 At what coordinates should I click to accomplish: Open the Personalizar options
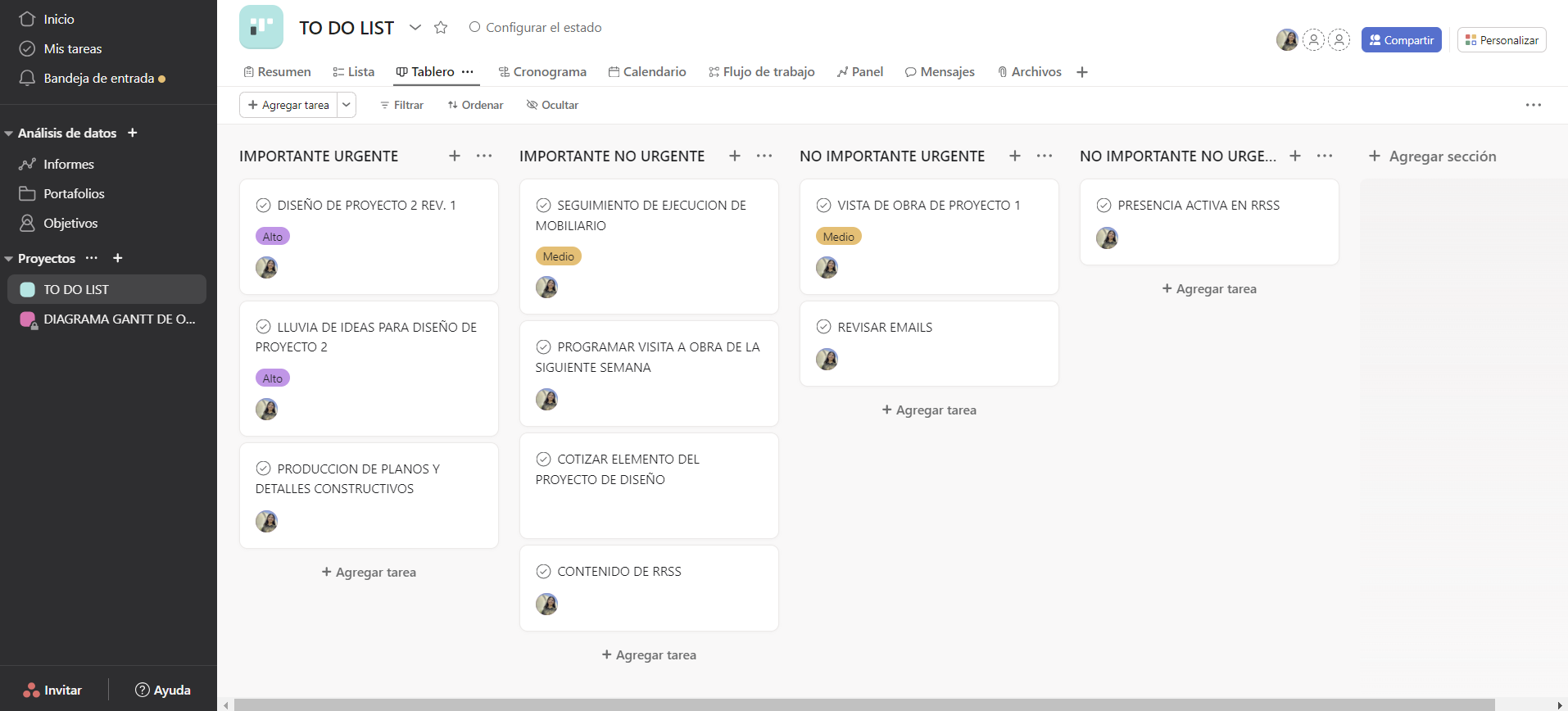(1502, 39)
